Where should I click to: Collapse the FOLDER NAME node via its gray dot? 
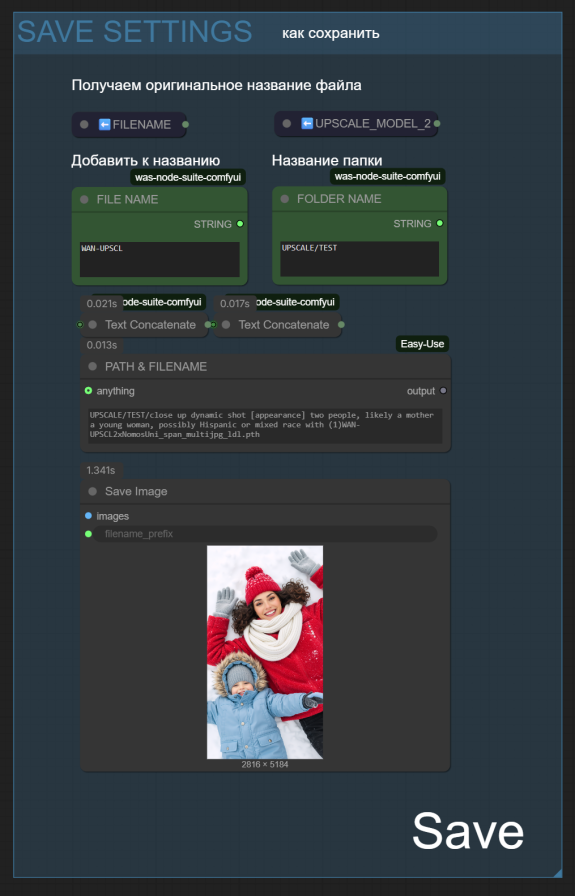[285, 199]
